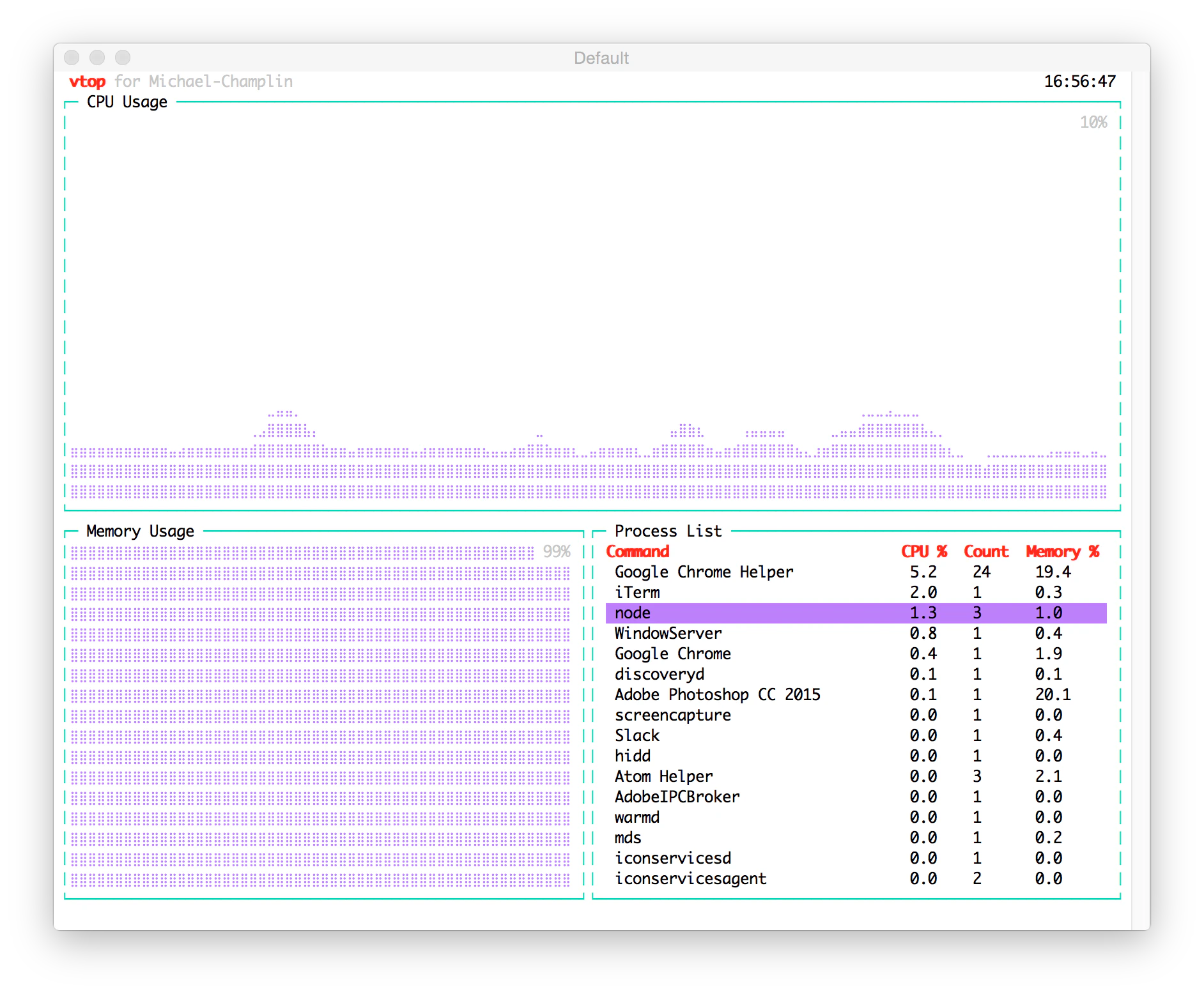Click the 16:56:47 clock display
The image size is (1204, 994).
pos(1079,81)
